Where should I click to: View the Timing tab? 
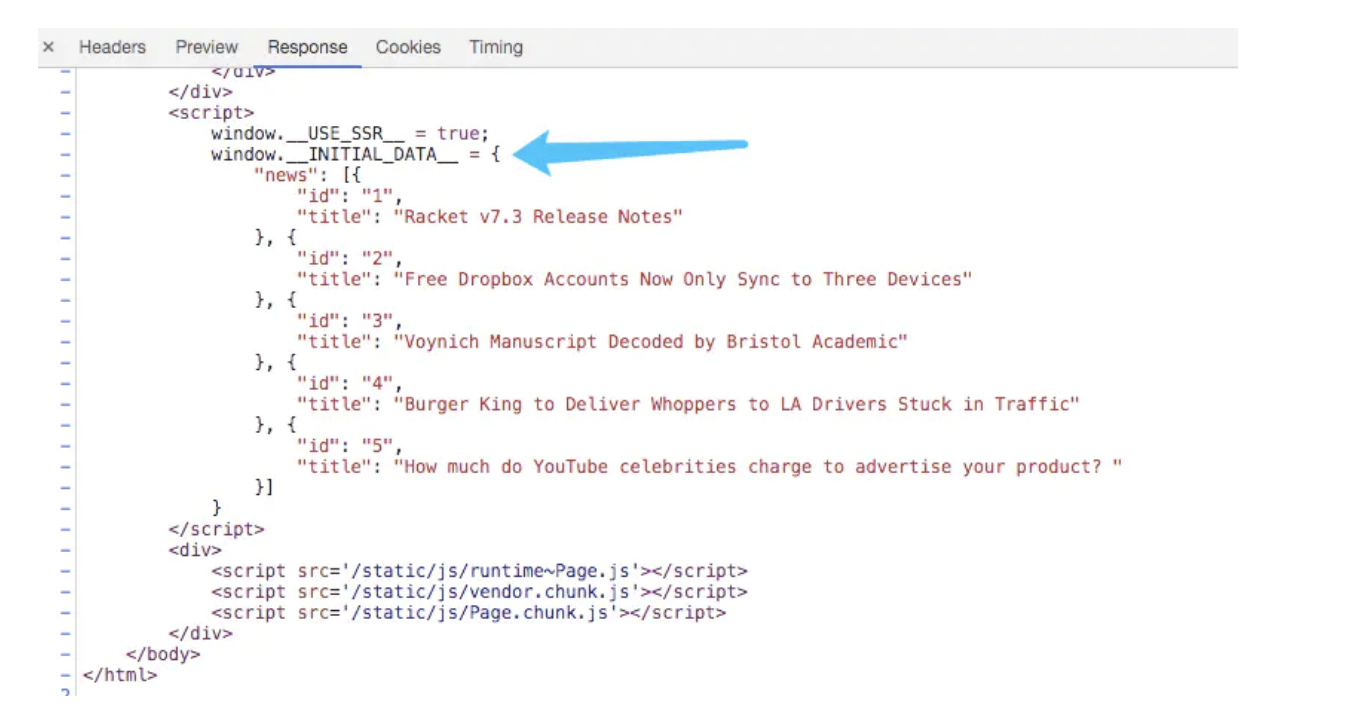[496, 47]
